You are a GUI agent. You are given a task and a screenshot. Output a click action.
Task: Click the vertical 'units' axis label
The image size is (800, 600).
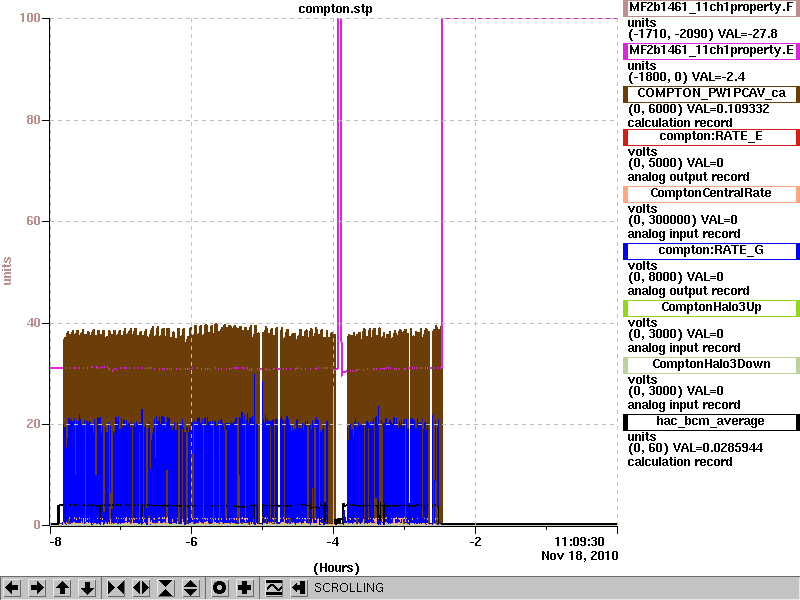coord(7,271)
